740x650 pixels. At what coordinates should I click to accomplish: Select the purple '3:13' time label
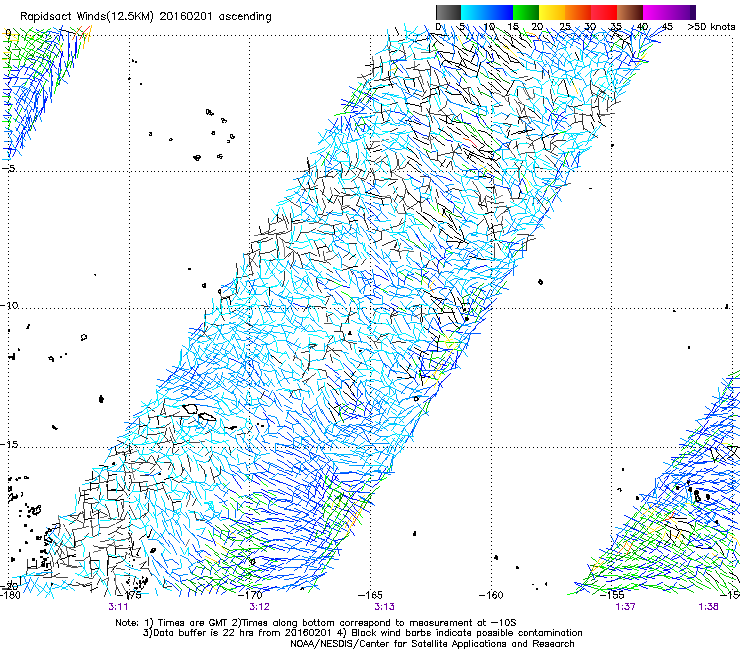coord(385,606)
